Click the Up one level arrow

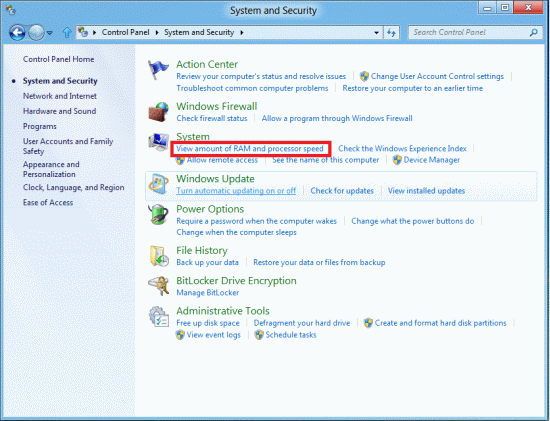[67, 33]
